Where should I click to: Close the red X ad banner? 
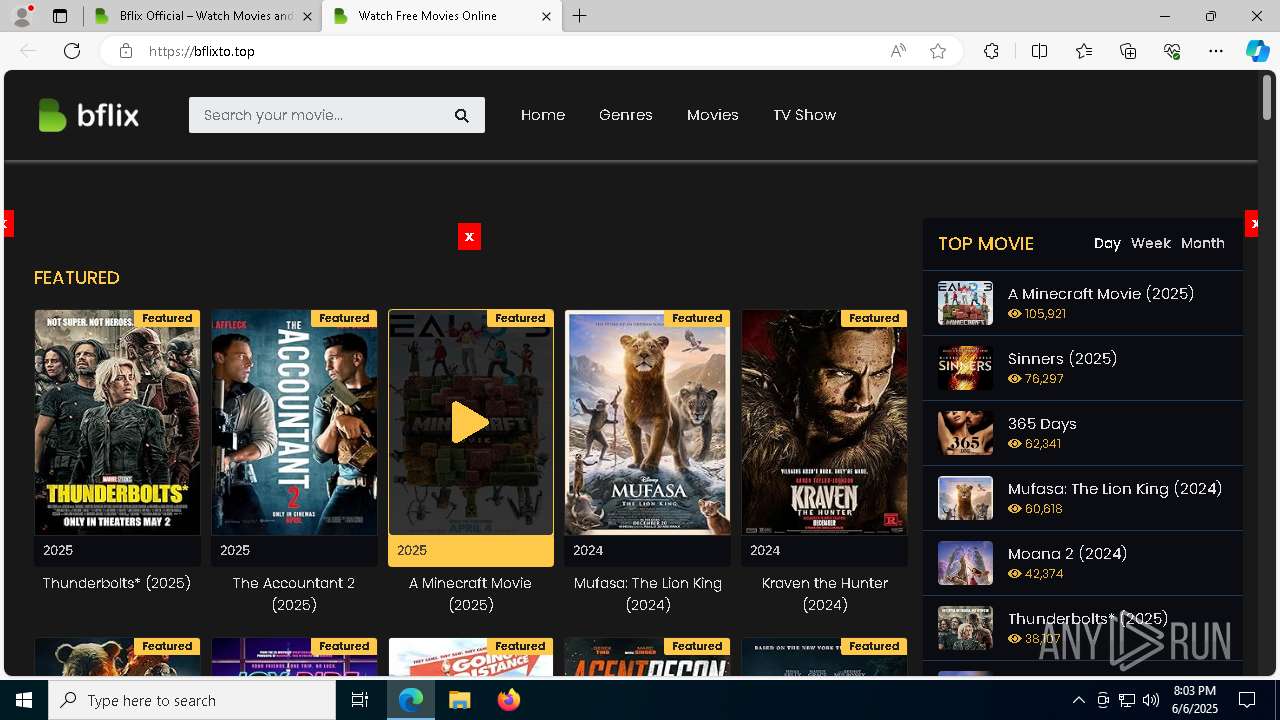(x=469, y=237)
